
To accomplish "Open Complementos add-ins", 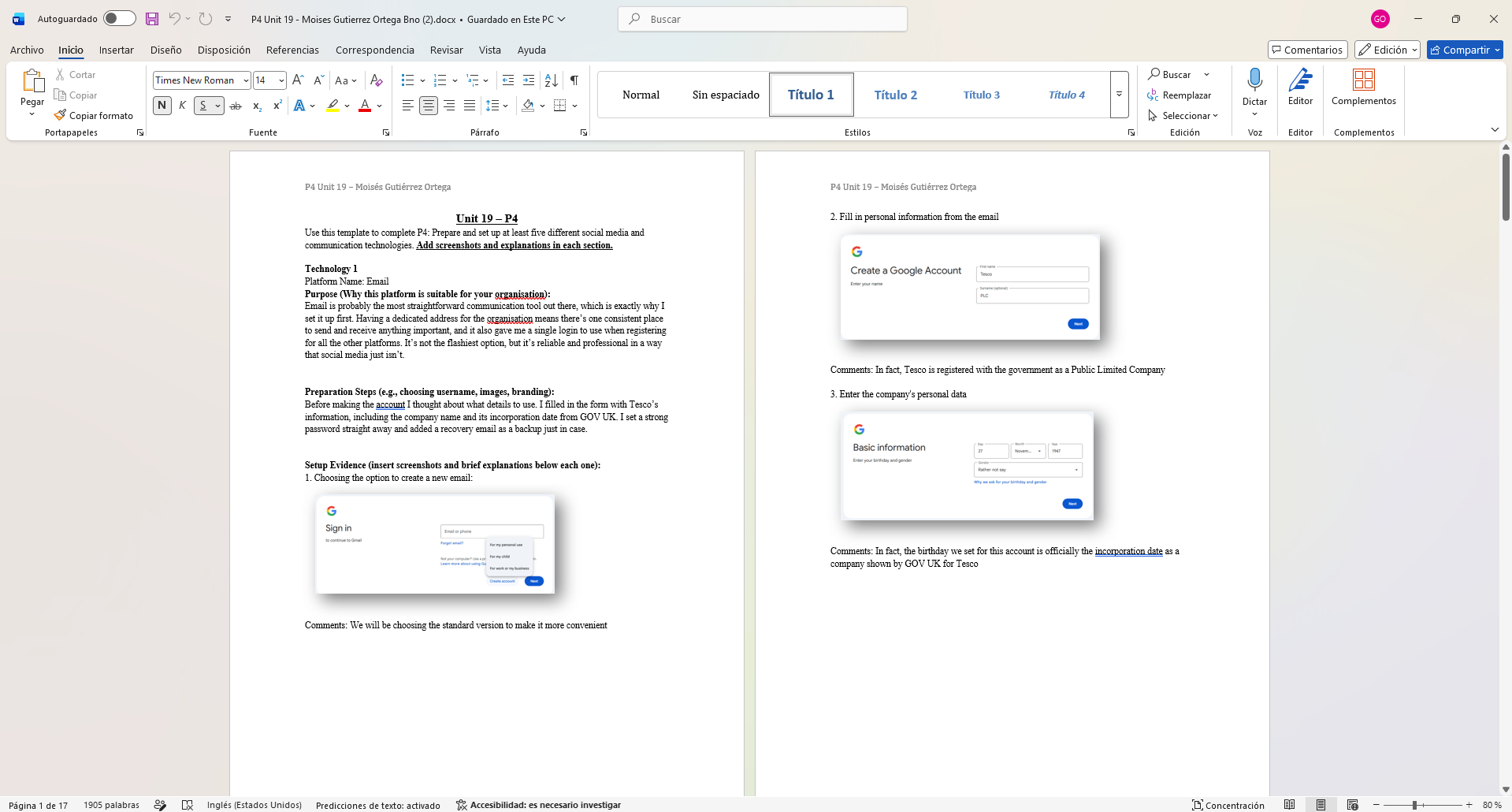I will (x=1364, y=87).
